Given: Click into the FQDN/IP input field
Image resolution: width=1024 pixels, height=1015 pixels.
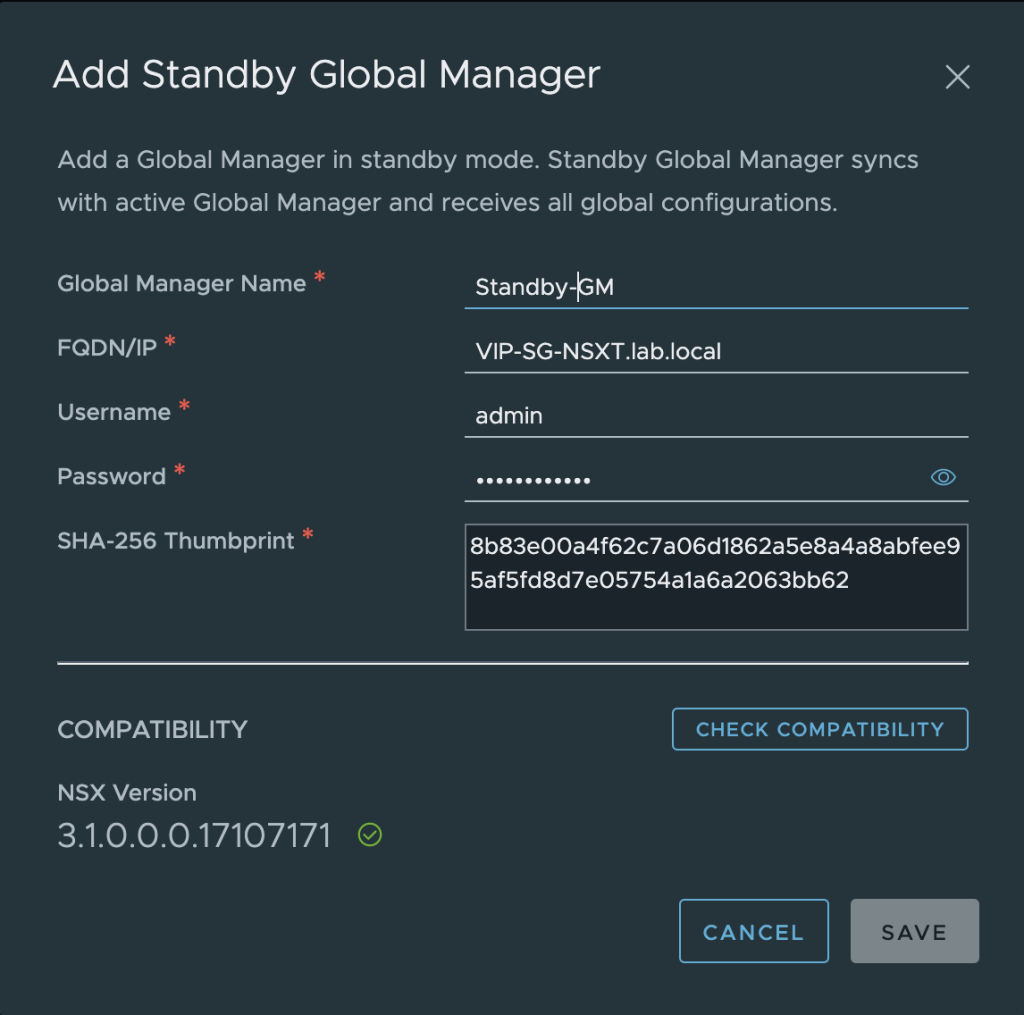Looking at the screenshot, I should click(x=716, y=351).
